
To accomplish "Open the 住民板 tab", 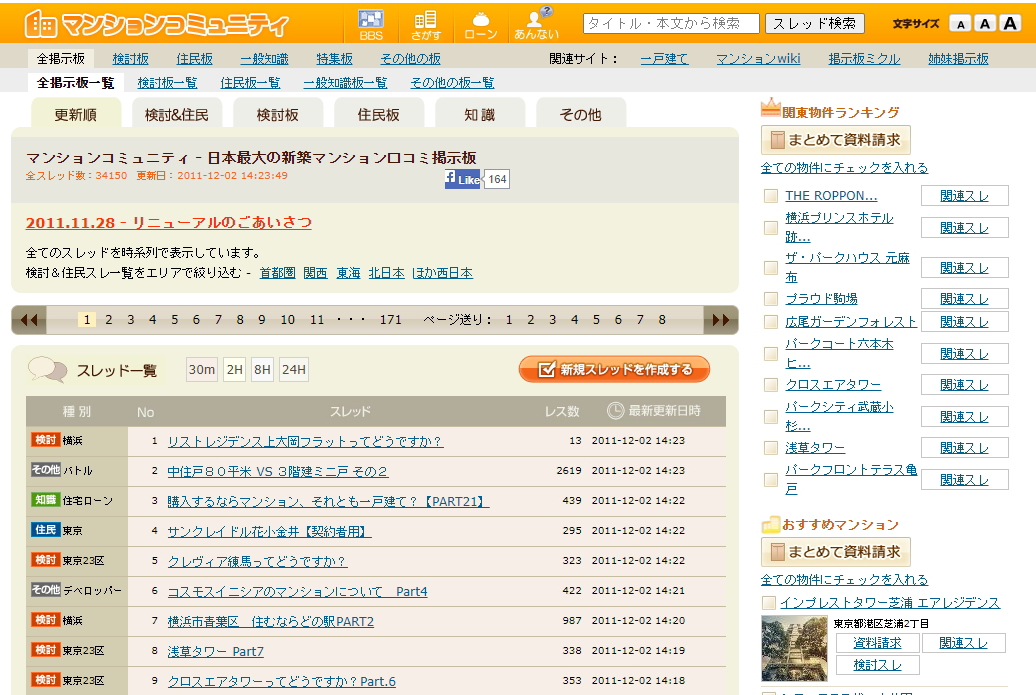I will [379, 114].
